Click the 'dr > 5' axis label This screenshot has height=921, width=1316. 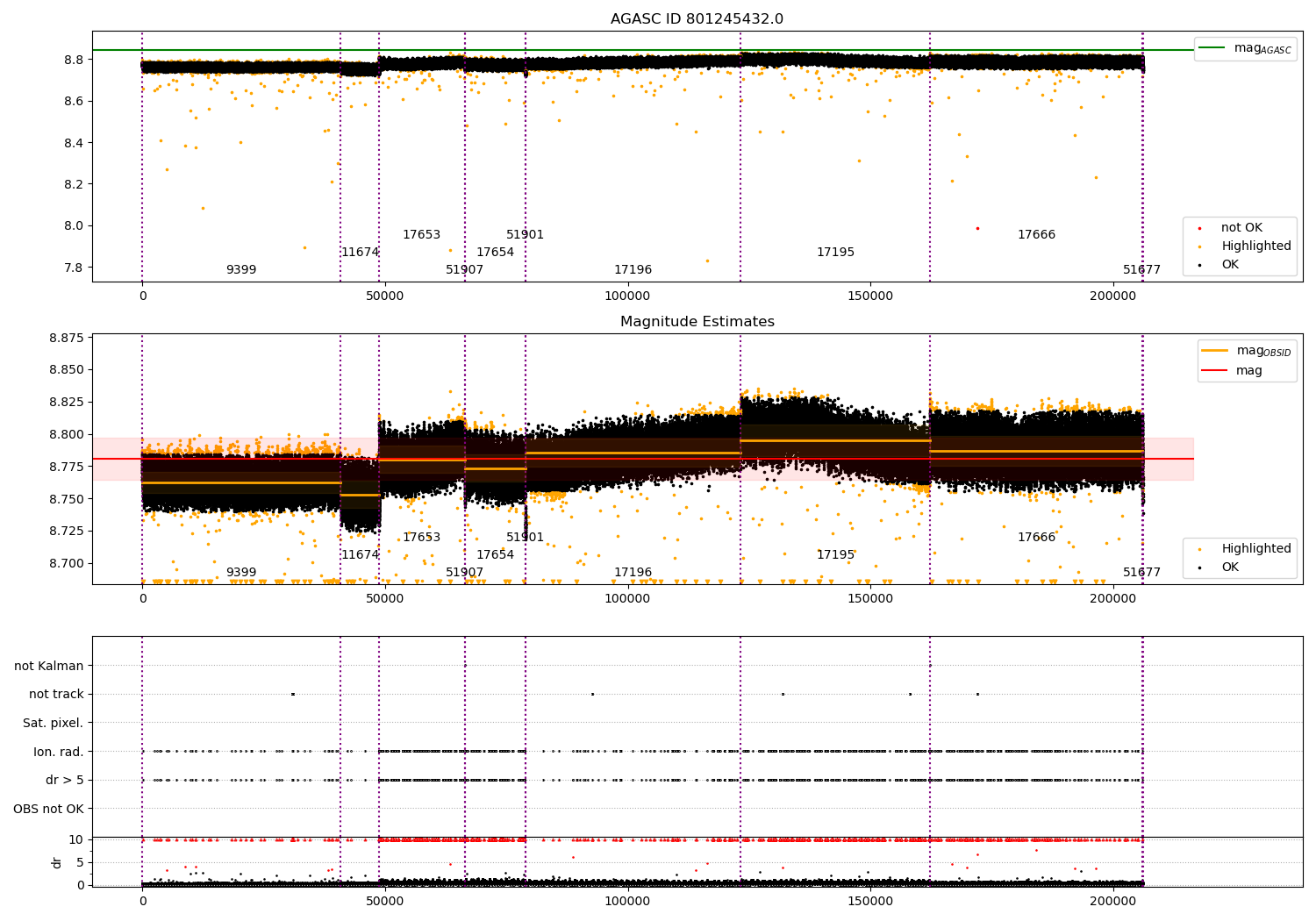point(65,780)
